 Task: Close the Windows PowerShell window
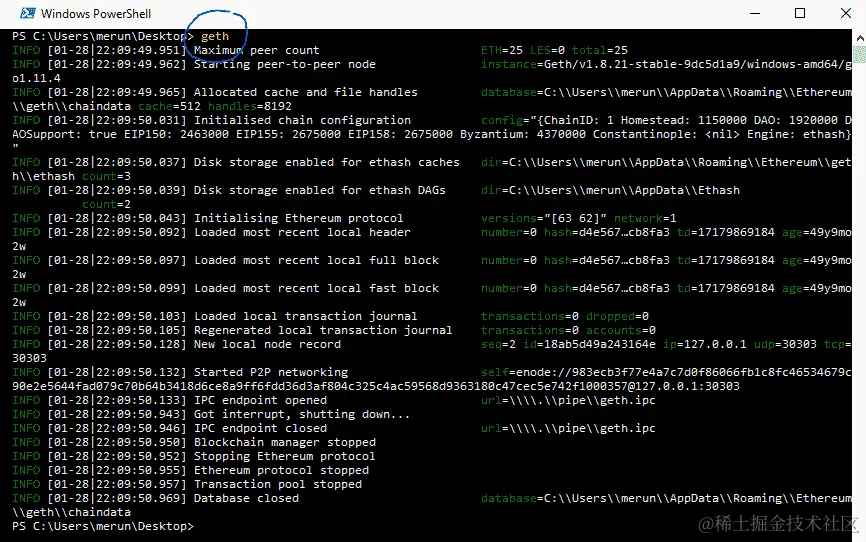tap(846, 13)
